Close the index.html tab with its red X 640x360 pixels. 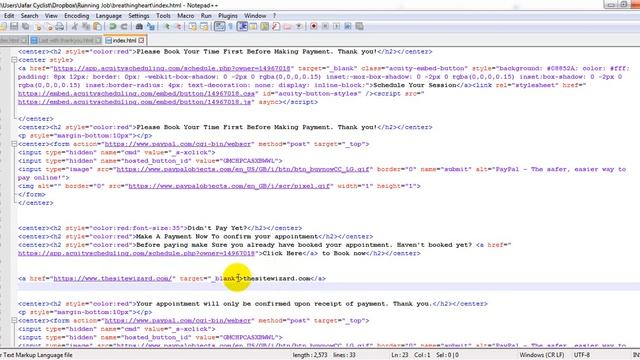click(141, 40)
